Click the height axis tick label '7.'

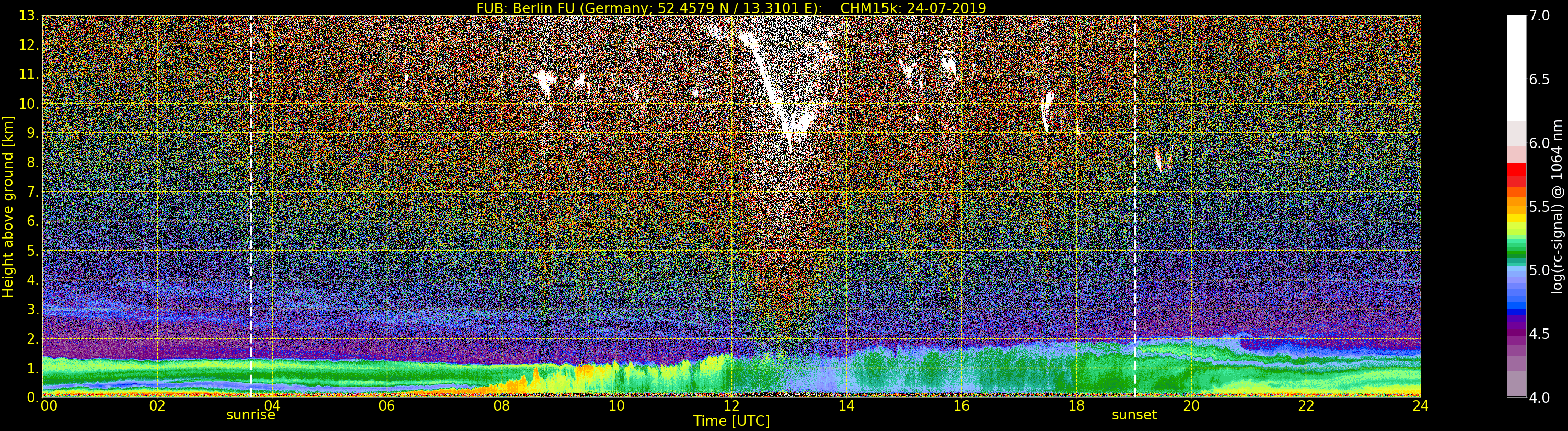coord(32,192)
